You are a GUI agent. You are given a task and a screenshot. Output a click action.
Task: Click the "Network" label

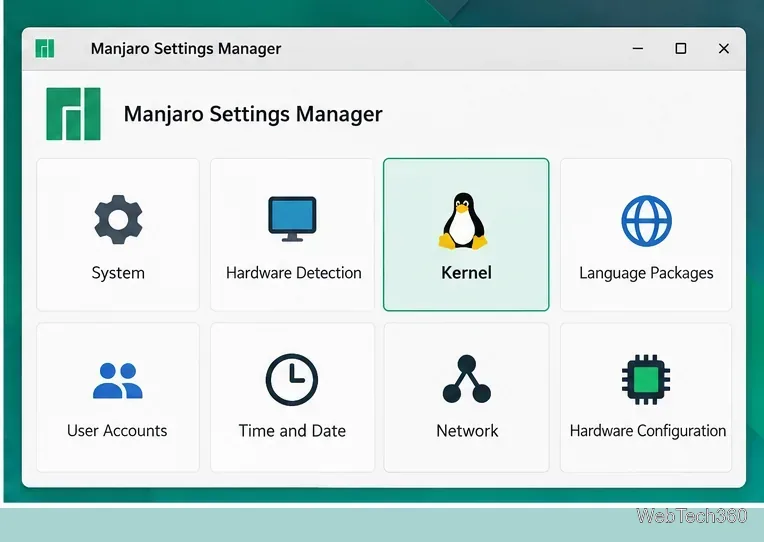pyautogui.click(x=467, y=430)
